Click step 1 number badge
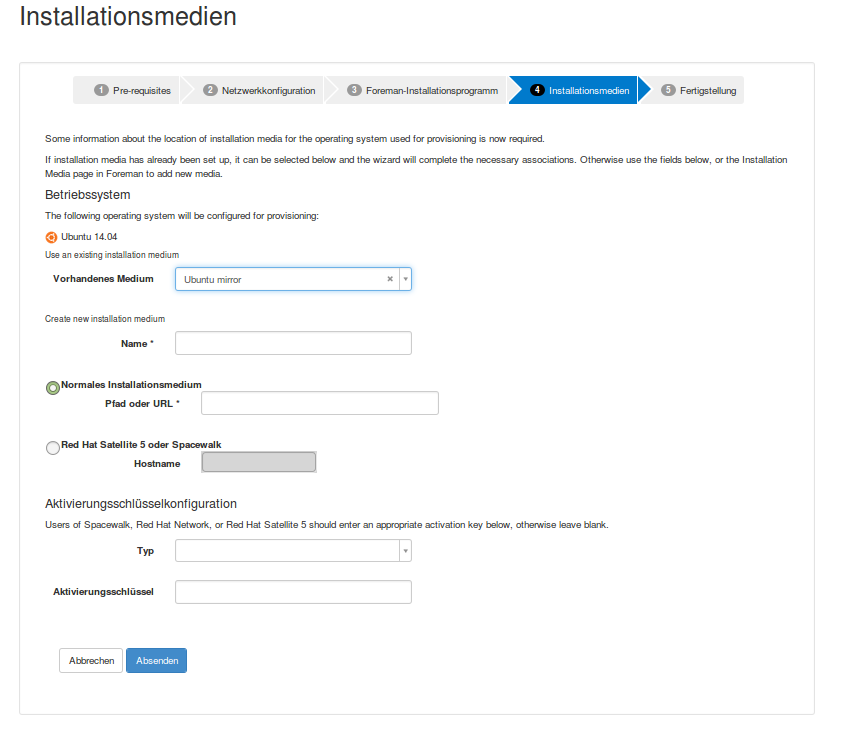The image size is (858, 730). coord(101,90)
